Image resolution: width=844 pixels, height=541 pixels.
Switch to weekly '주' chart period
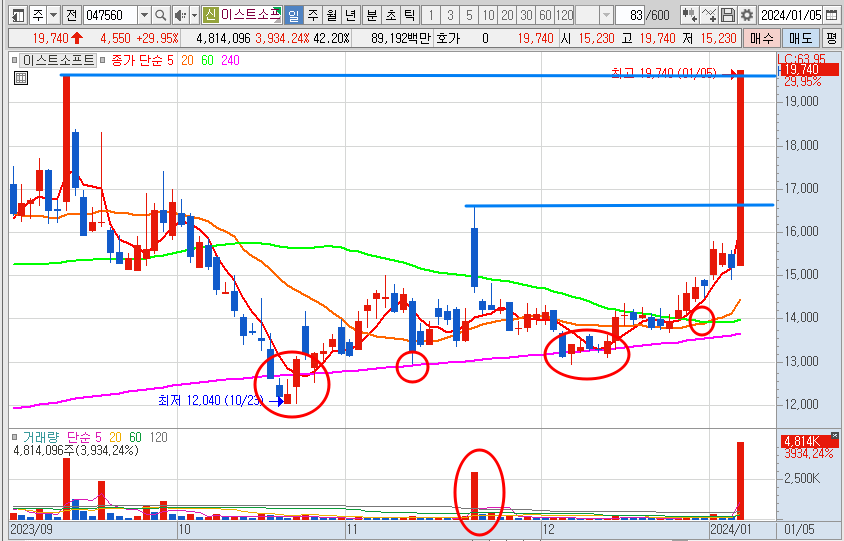pos(313,15)
